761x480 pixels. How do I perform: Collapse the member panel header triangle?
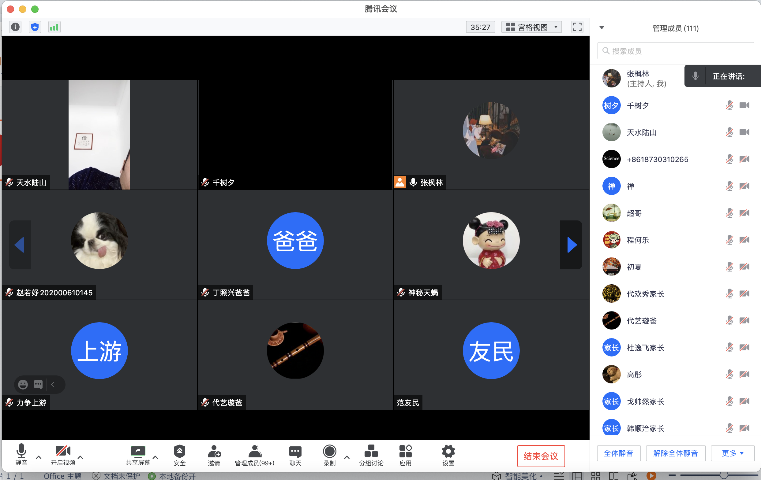[x=602, y=27]
